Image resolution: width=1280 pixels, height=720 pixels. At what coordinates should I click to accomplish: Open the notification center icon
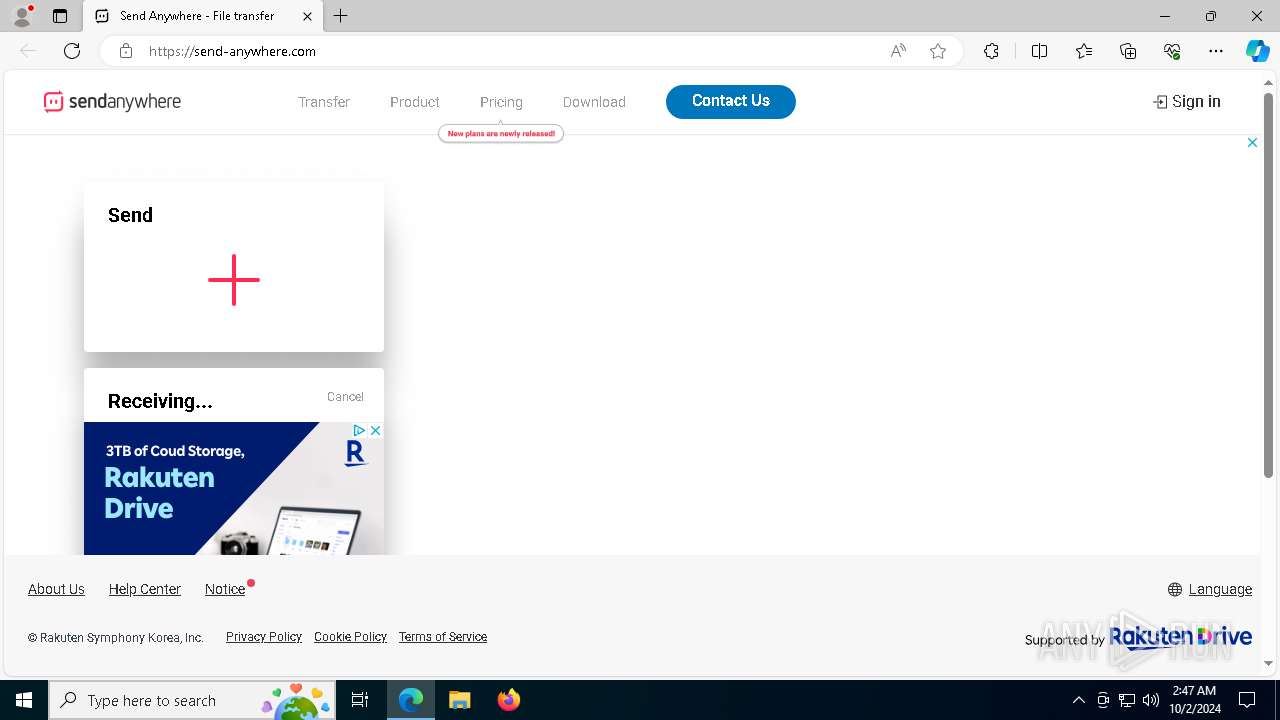[x=1247, y=700]
